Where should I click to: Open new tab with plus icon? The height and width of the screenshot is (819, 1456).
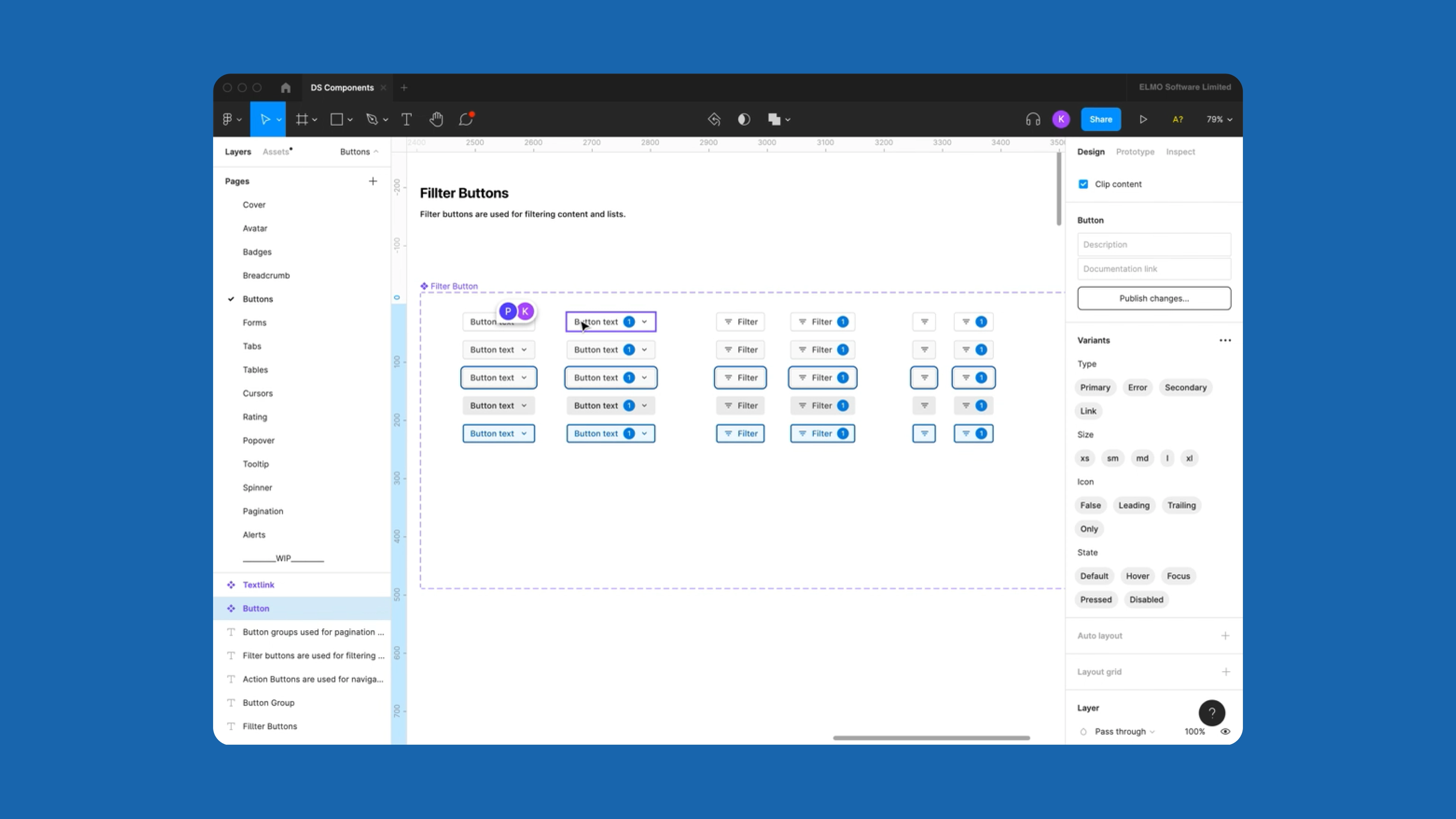(403, 88)
